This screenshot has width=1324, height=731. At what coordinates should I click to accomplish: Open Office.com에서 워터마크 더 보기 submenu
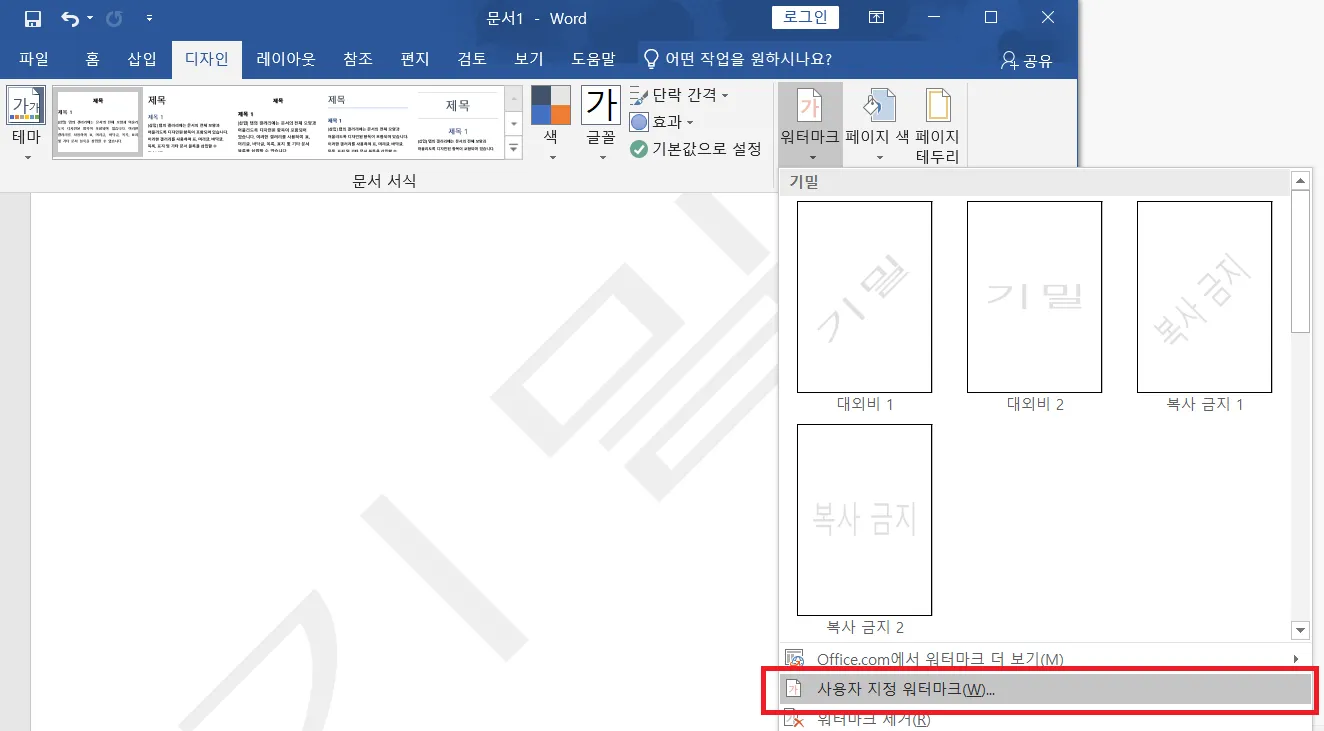(1045, 659)
